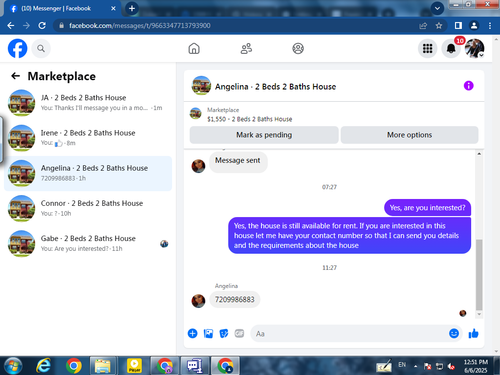Click the Mark as pending button

coord(264,135)
